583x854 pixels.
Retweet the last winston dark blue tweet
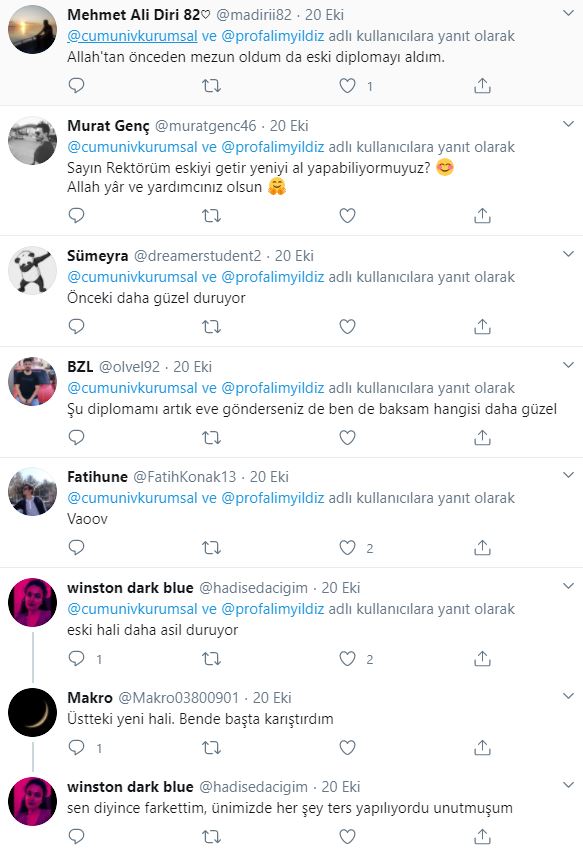pyautogui.click(x=211, y=836)
